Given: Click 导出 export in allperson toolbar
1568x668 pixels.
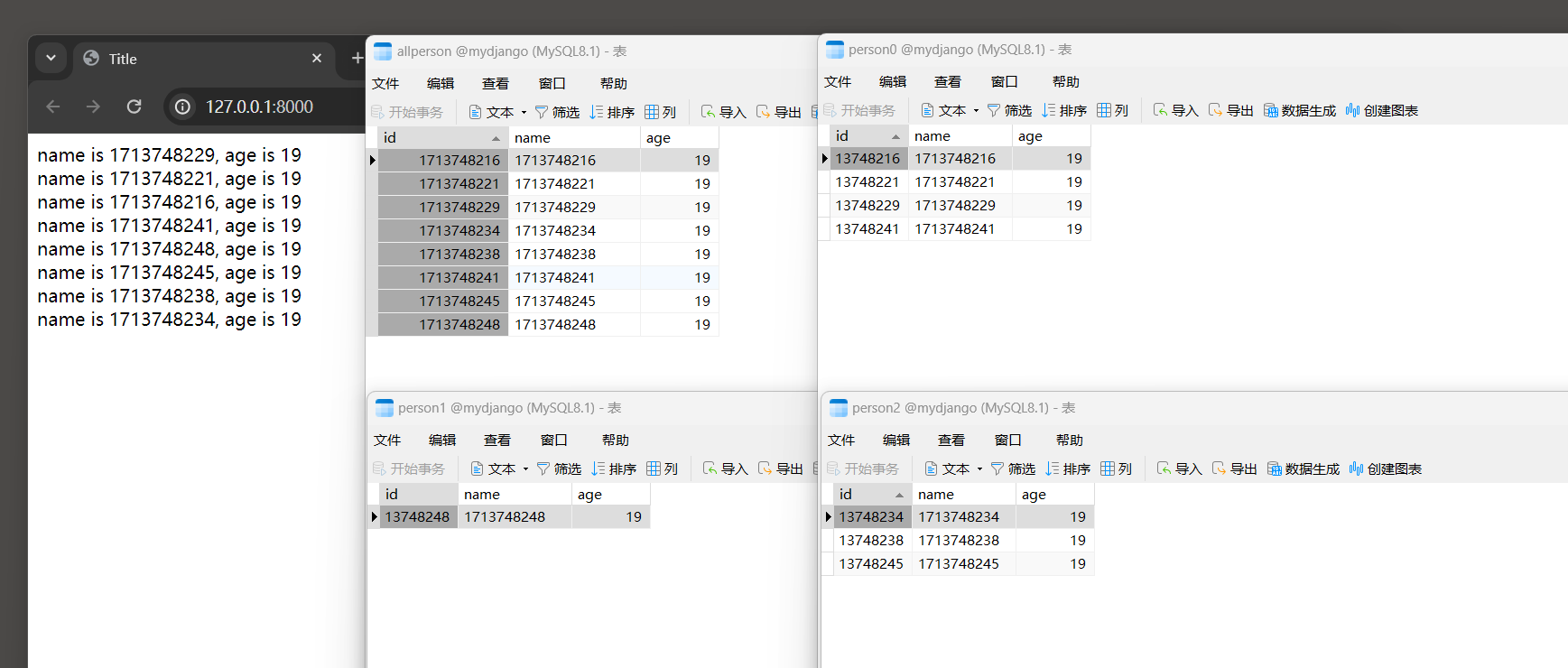Looking at the screenshot, I should (x=778, y=112).
